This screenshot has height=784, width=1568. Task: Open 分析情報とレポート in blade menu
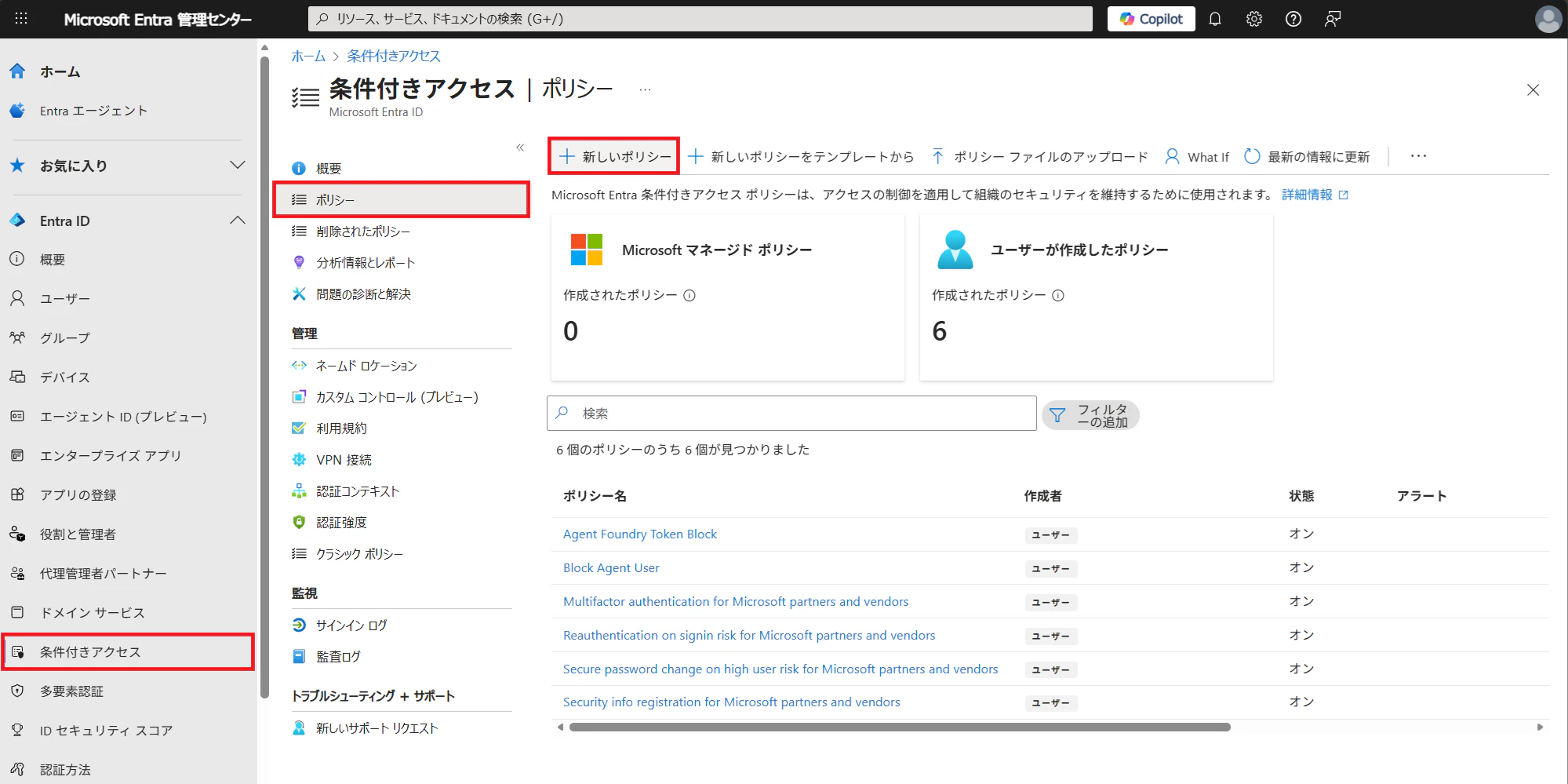pos(366,263)
